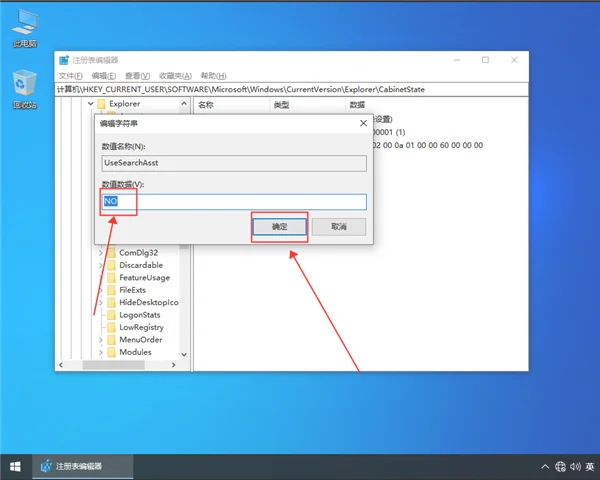Select the LogonStats folder icon
Screen dimensions: 600x480
coord(111,315)
